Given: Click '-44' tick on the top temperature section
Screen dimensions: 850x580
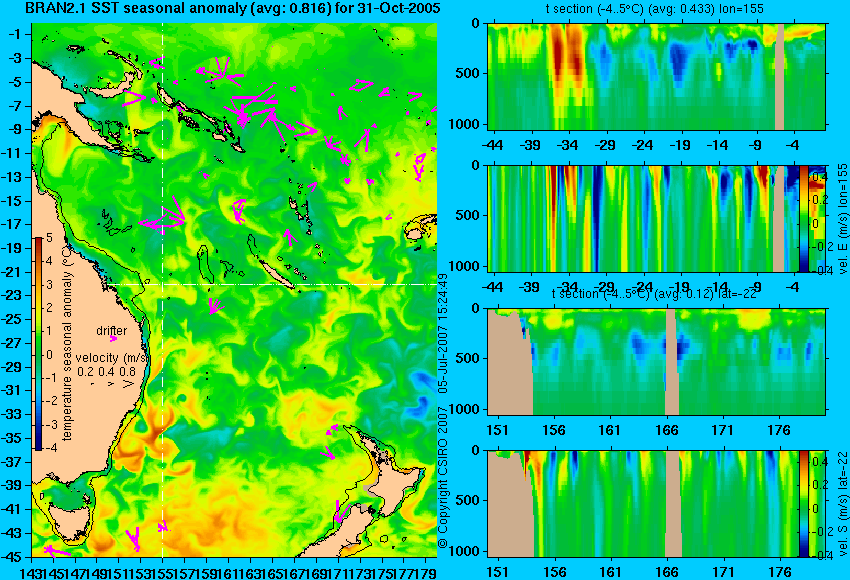Looking at the screenshot, I should [x=492, y=145].
